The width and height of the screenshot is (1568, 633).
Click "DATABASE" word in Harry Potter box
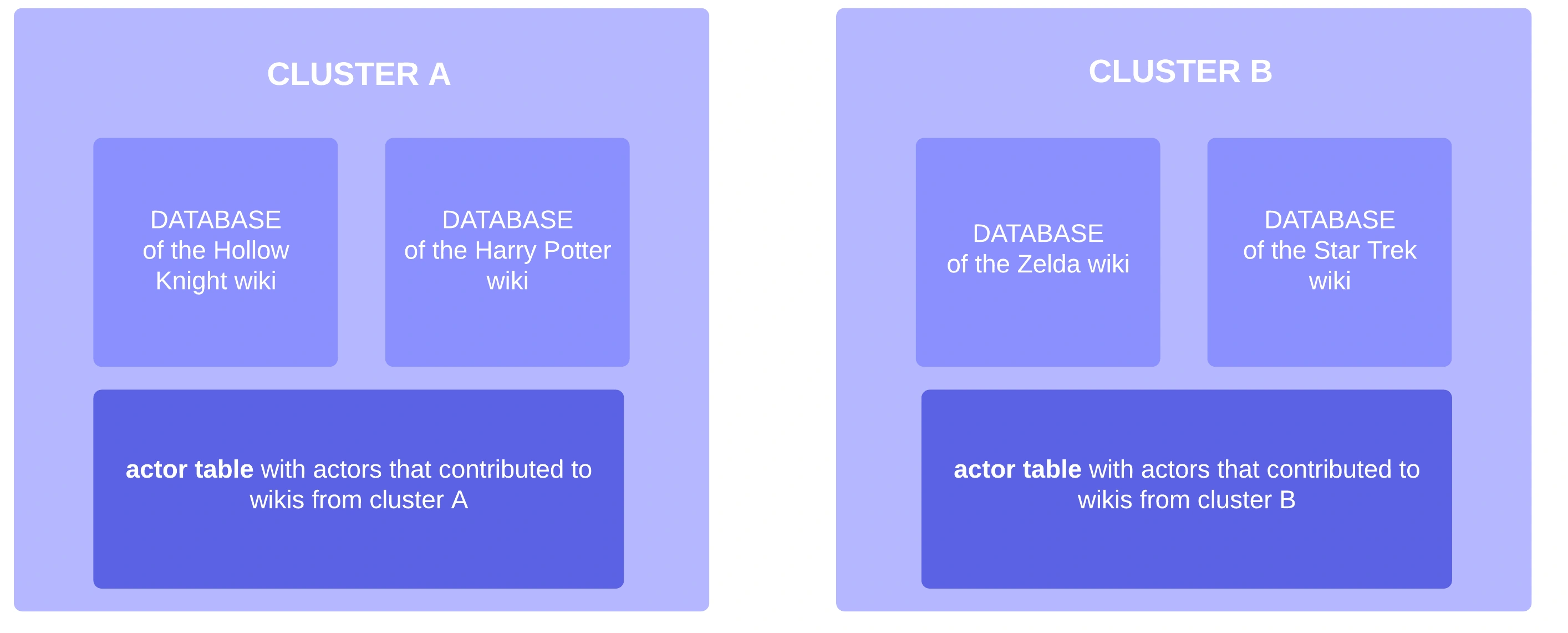507,220
